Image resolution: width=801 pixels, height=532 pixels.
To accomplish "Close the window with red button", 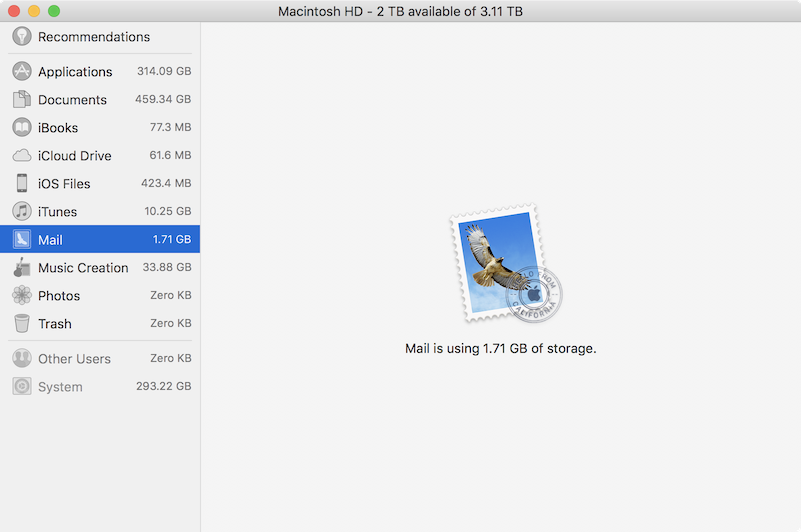I will click(x=14, y=11).
